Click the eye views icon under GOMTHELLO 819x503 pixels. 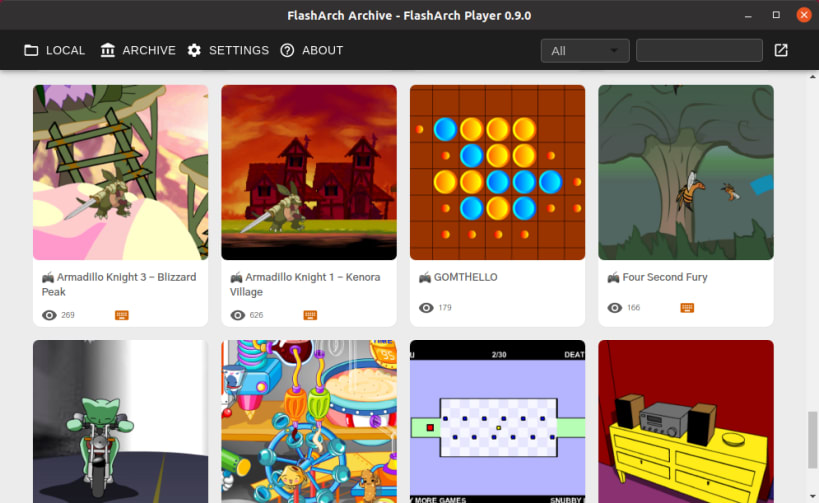pos(426,308)
